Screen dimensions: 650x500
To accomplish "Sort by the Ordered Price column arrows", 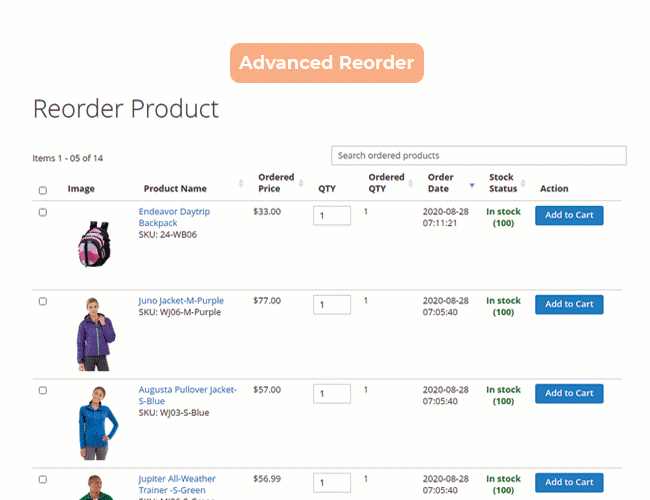I will click(299, 183).
